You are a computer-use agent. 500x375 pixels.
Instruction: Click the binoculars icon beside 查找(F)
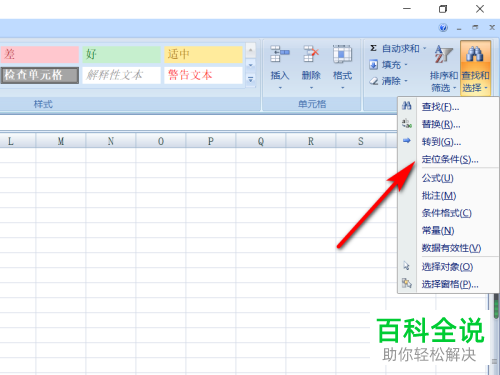tap(407, 106)
